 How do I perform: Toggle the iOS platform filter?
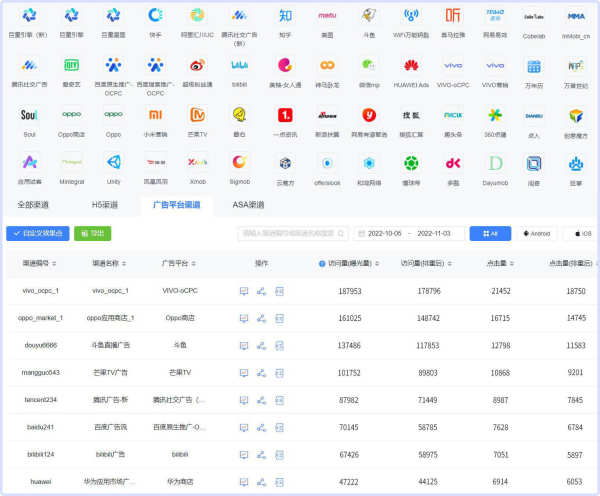(x=582, y=233)
